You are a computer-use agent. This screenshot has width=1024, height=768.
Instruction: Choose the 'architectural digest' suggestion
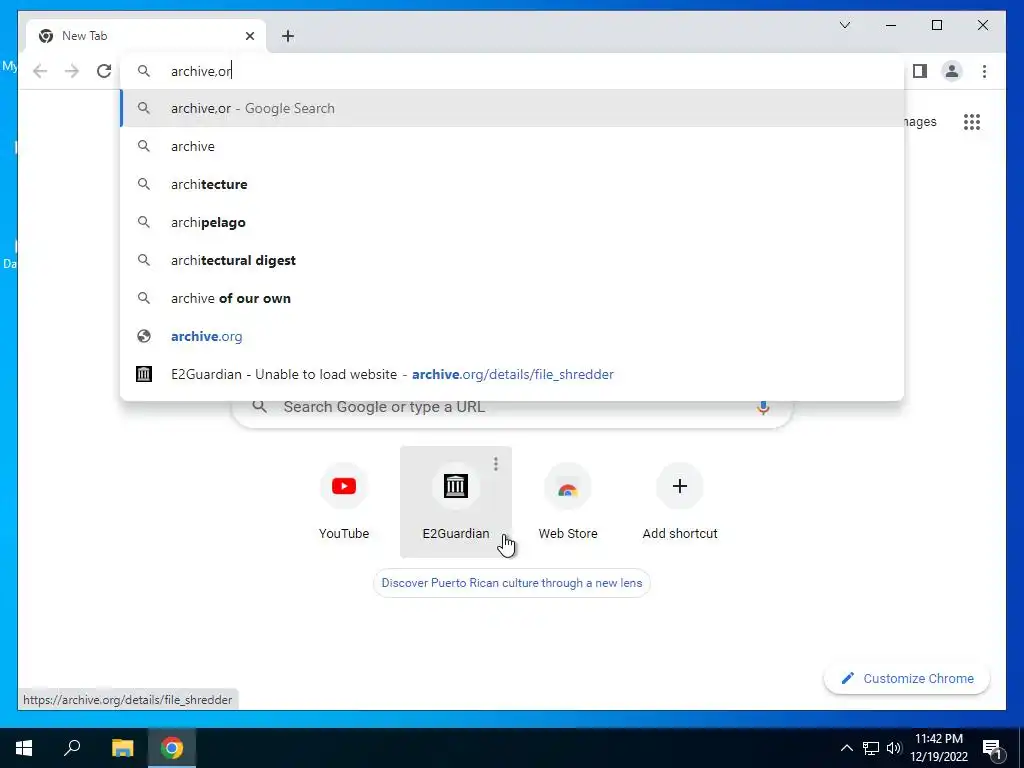512,260
